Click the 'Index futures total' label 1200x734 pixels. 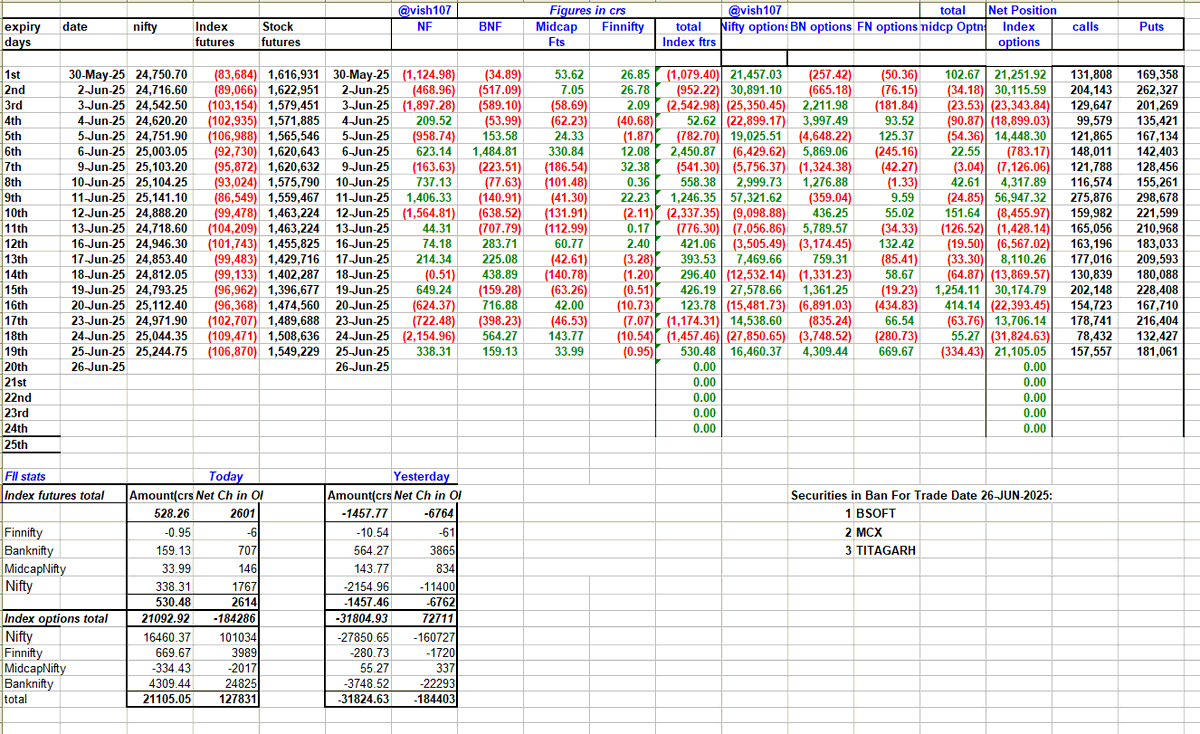(x=54, y=495)
